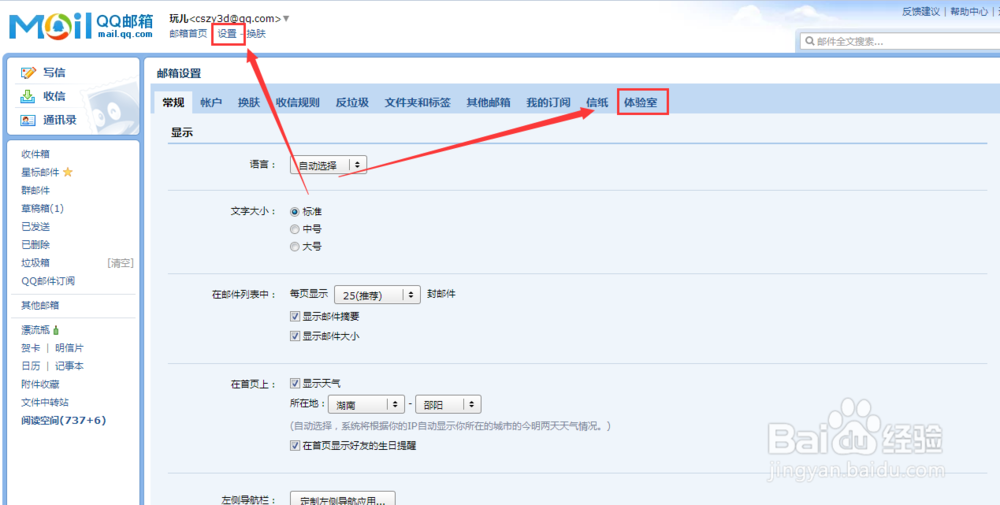Screen dimensions: 1000x505
Task: Open 文件中转站 in sidebar
Action: pos(45,402)
